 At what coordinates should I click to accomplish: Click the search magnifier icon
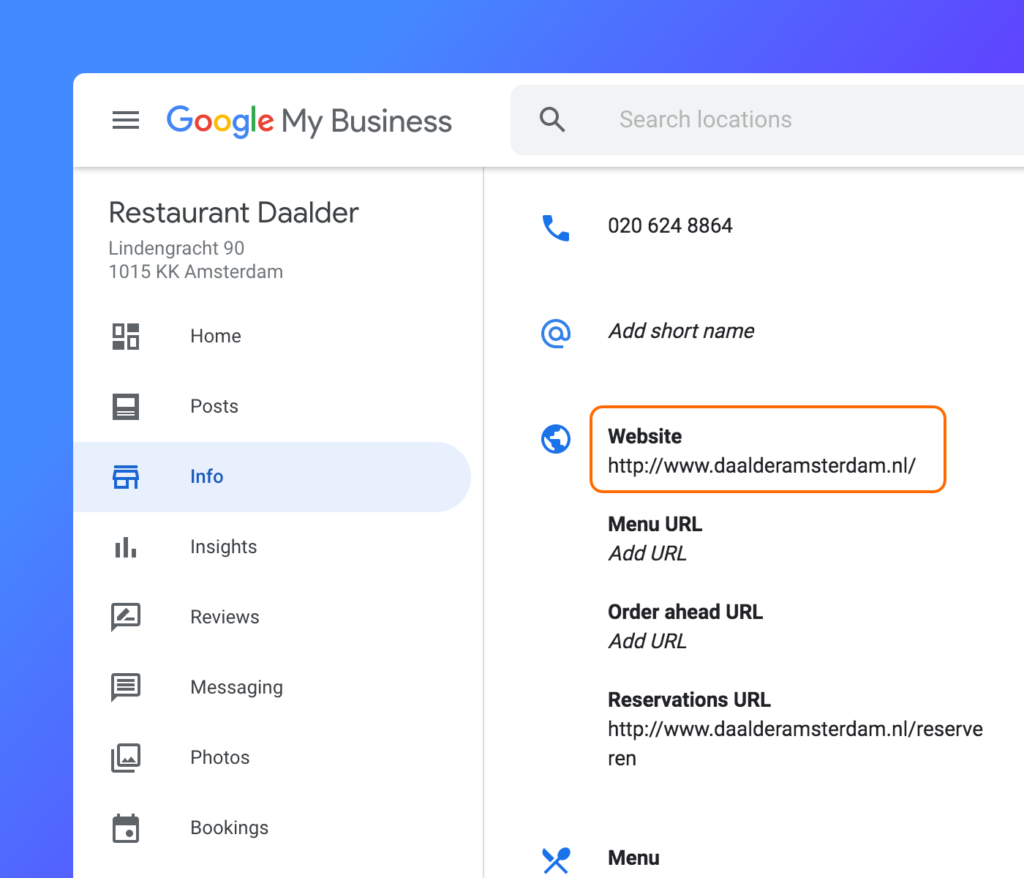pyautogui.click(x=552, y=120)
